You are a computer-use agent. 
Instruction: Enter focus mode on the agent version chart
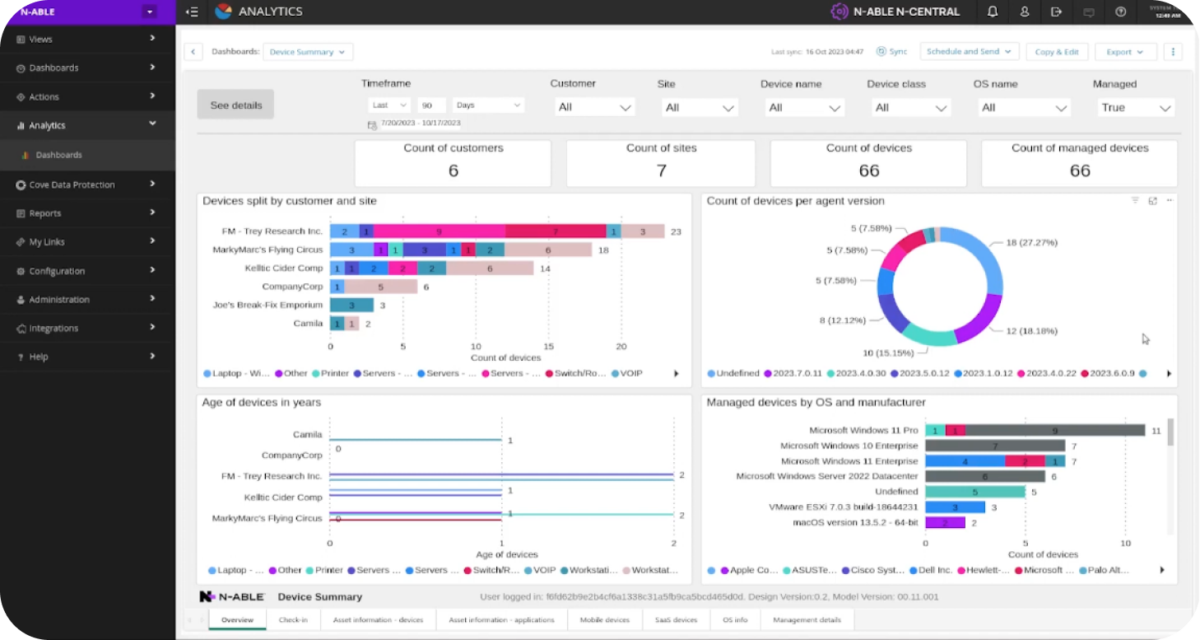tap(1152, 201)
